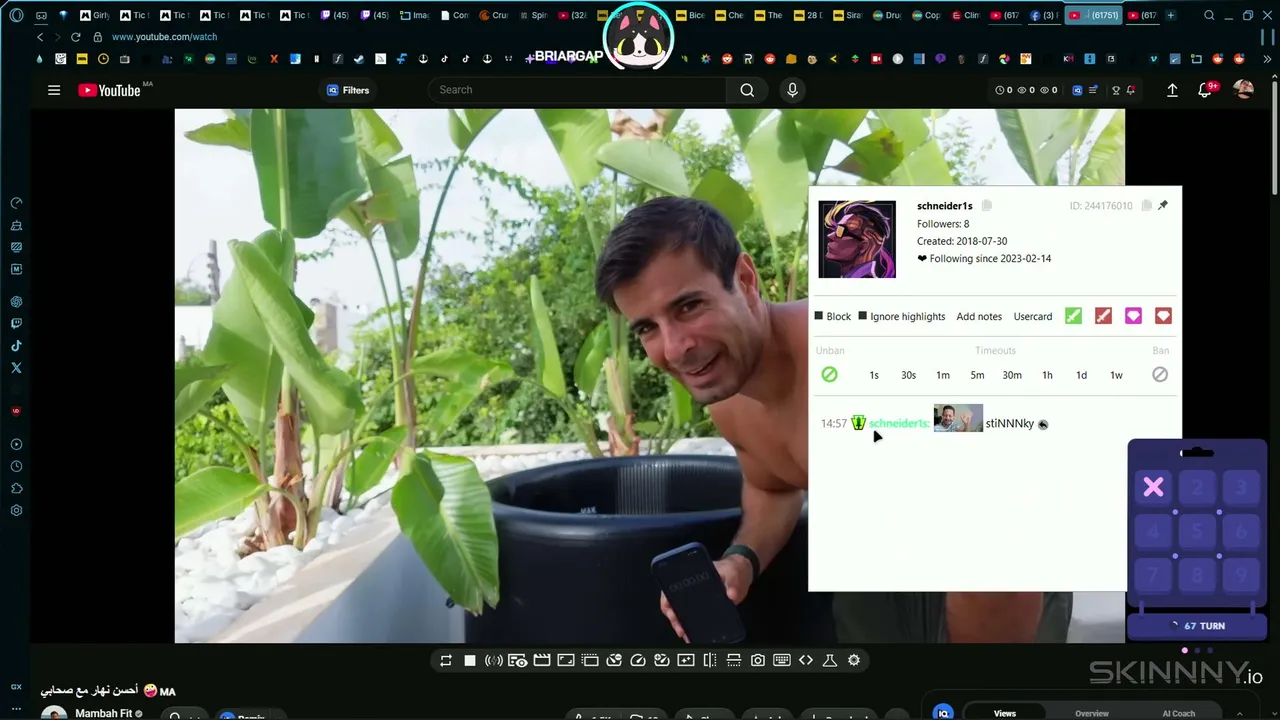Click the green sword action button
Image resolution: width=1280 pixels, height=720 pixels.
1073,316
